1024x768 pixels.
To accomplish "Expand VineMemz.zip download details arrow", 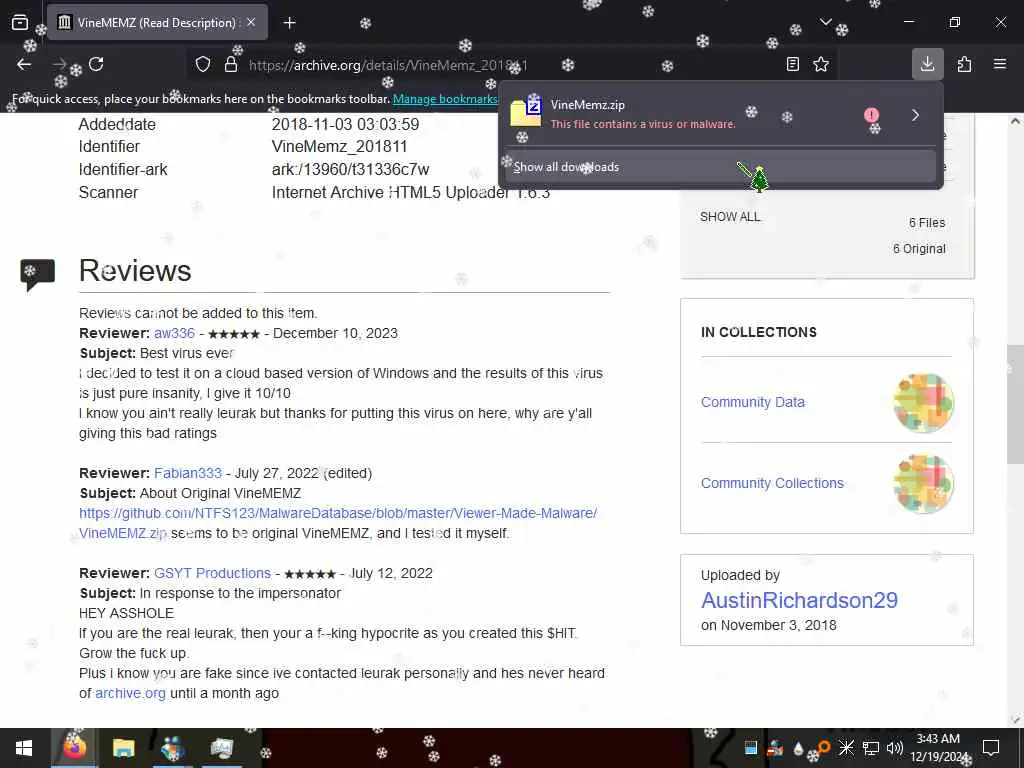I will coord(916,115).
